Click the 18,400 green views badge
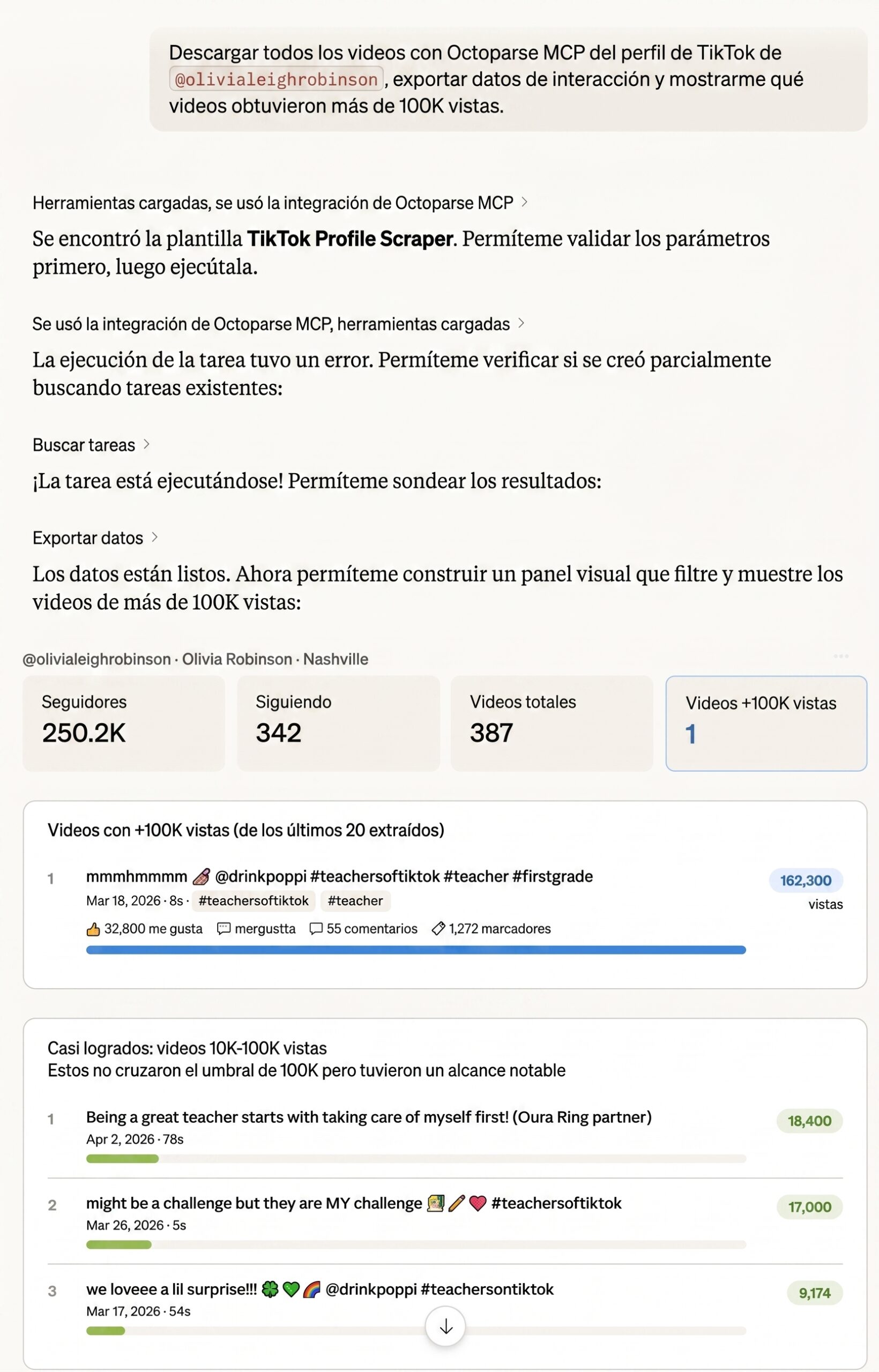The height and width of the screenshot is (1372, 879). tap(809, 1121)
